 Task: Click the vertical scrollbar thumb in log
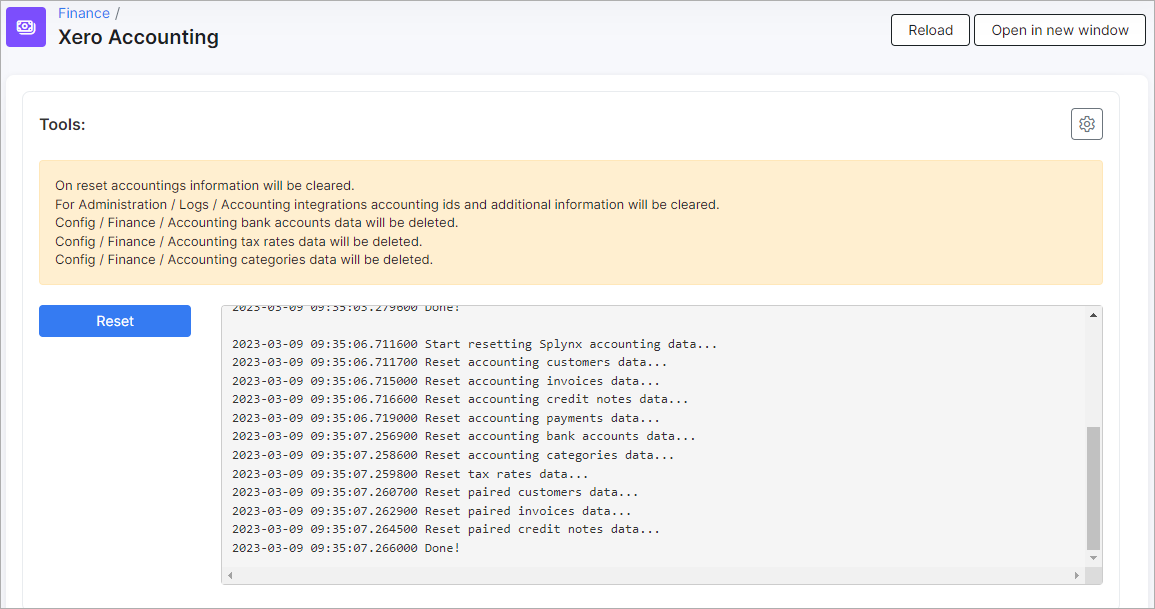[x=1093, y=487]
